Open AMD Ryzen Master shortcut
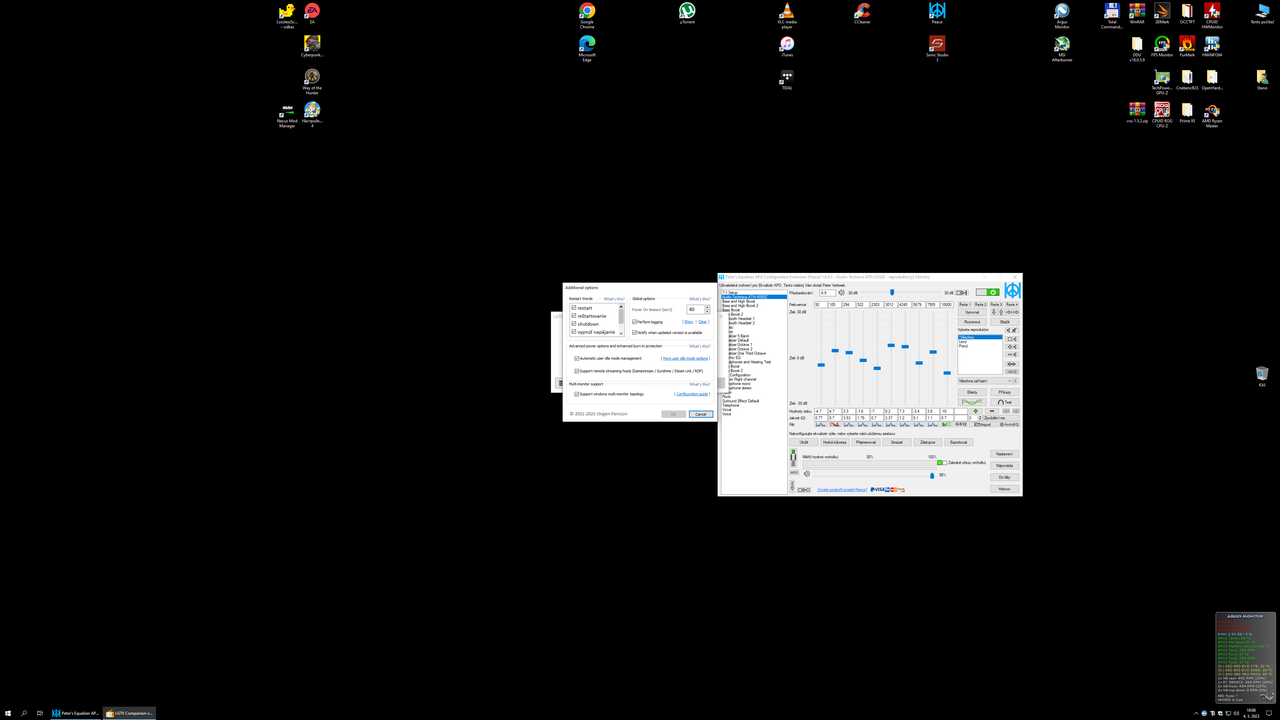The height and width of the screenshot is (720, 1280). tap(1212, 114)
